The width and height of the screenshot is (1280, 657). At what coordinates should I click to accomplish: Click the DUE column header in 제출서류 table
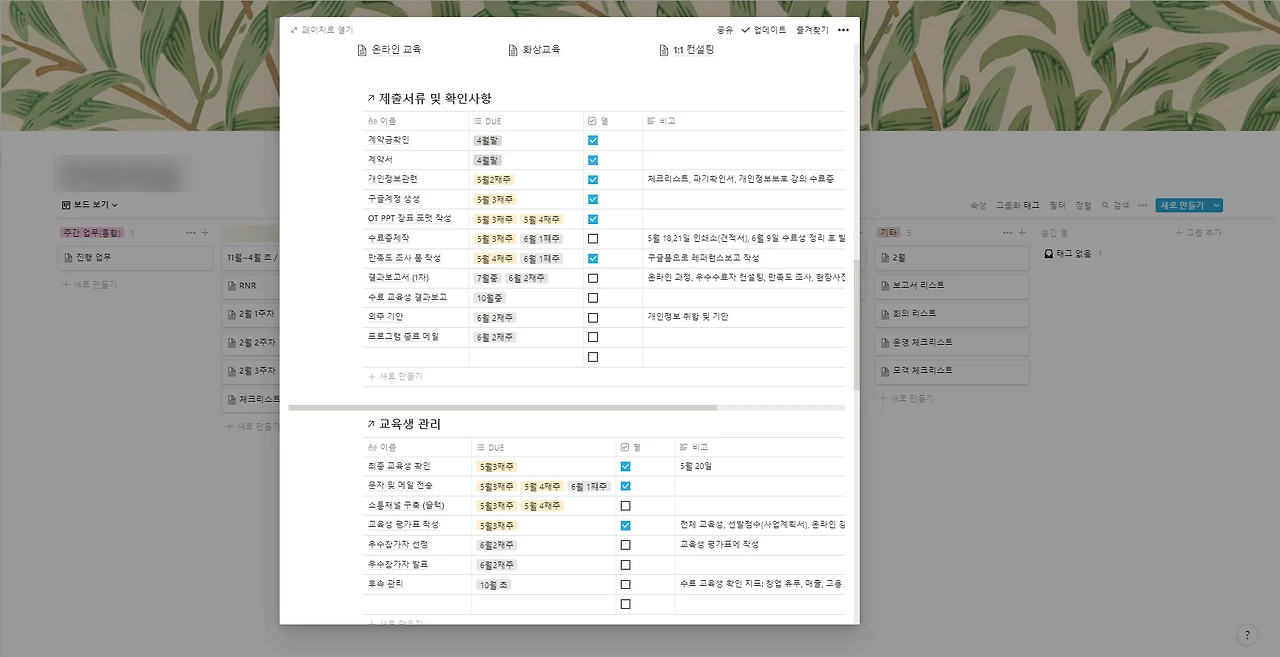click(x=526, y=121)
